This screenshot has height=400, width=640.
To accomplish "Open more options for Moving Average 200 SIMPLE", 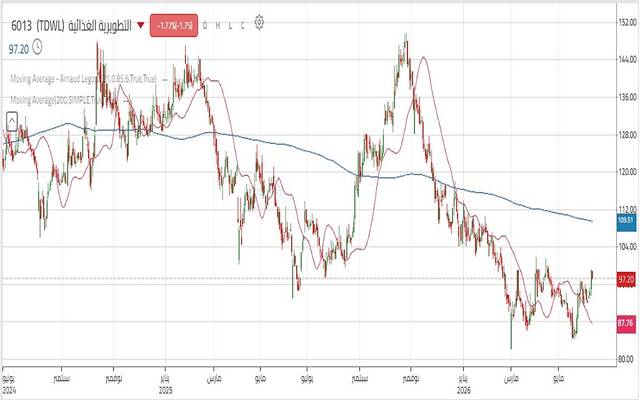I will coord(127,100).
